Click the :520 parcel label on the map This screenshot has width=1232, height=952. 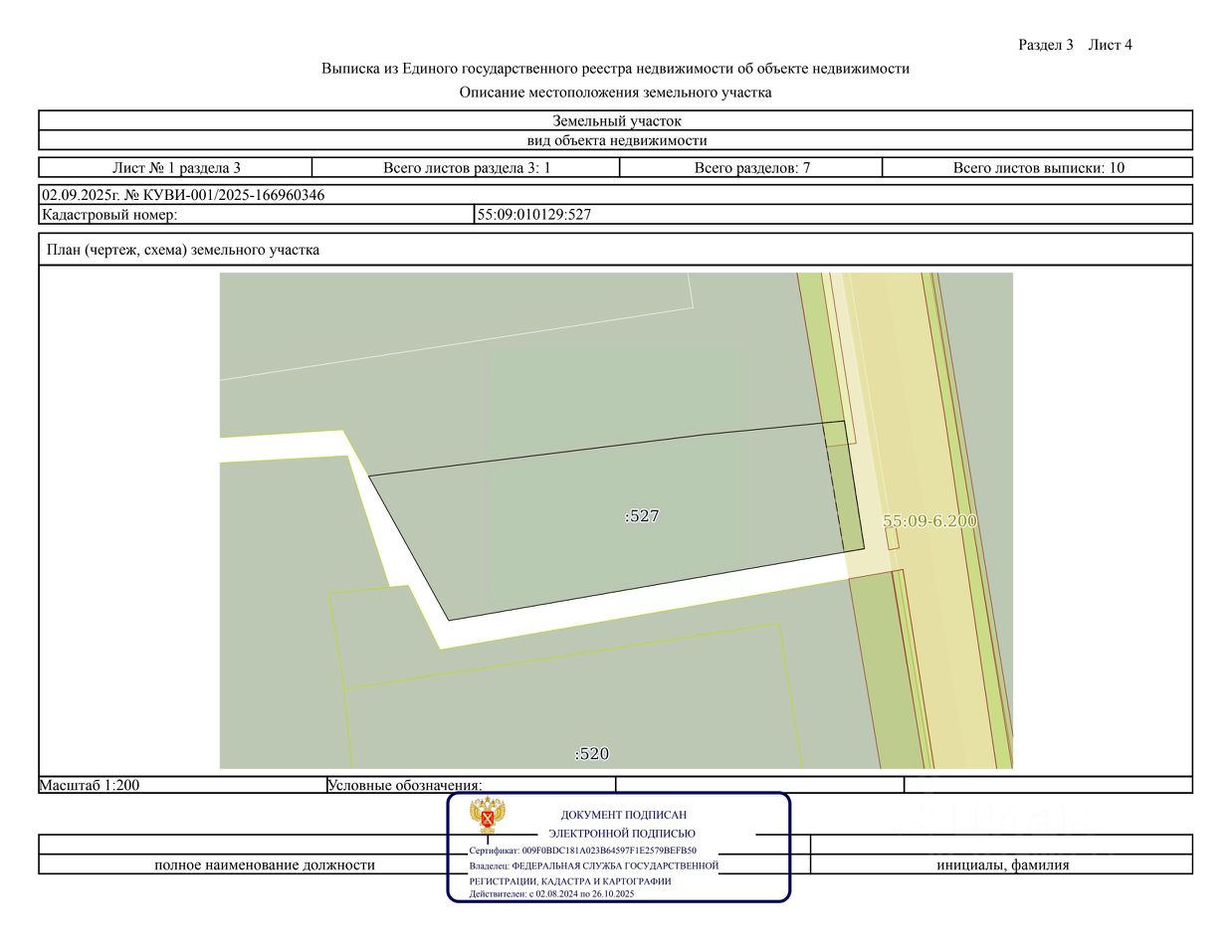pyautogui.click(x=592, y=754)
